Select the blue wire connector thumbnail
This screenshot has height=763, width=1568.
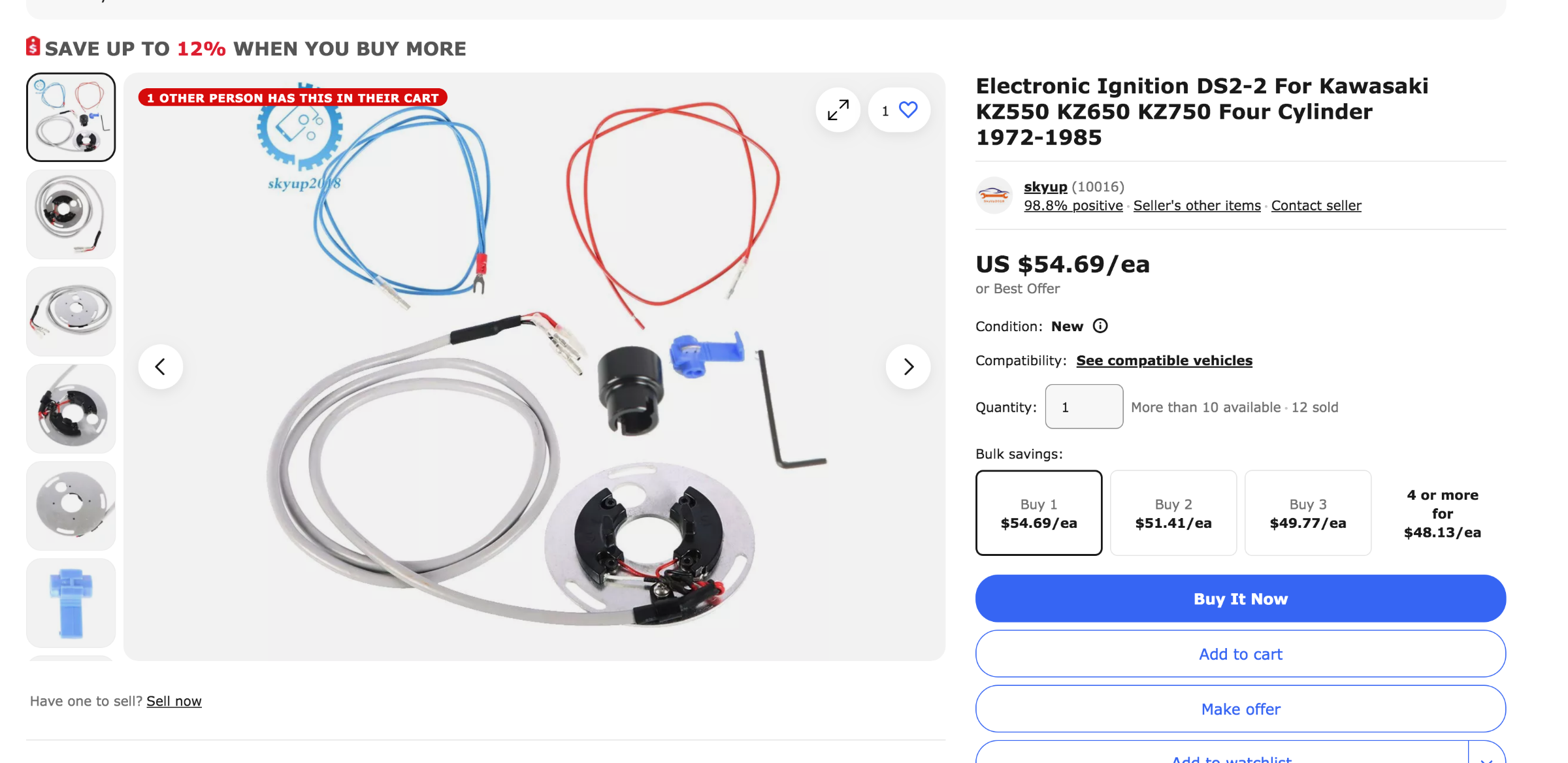click(71, 602)
